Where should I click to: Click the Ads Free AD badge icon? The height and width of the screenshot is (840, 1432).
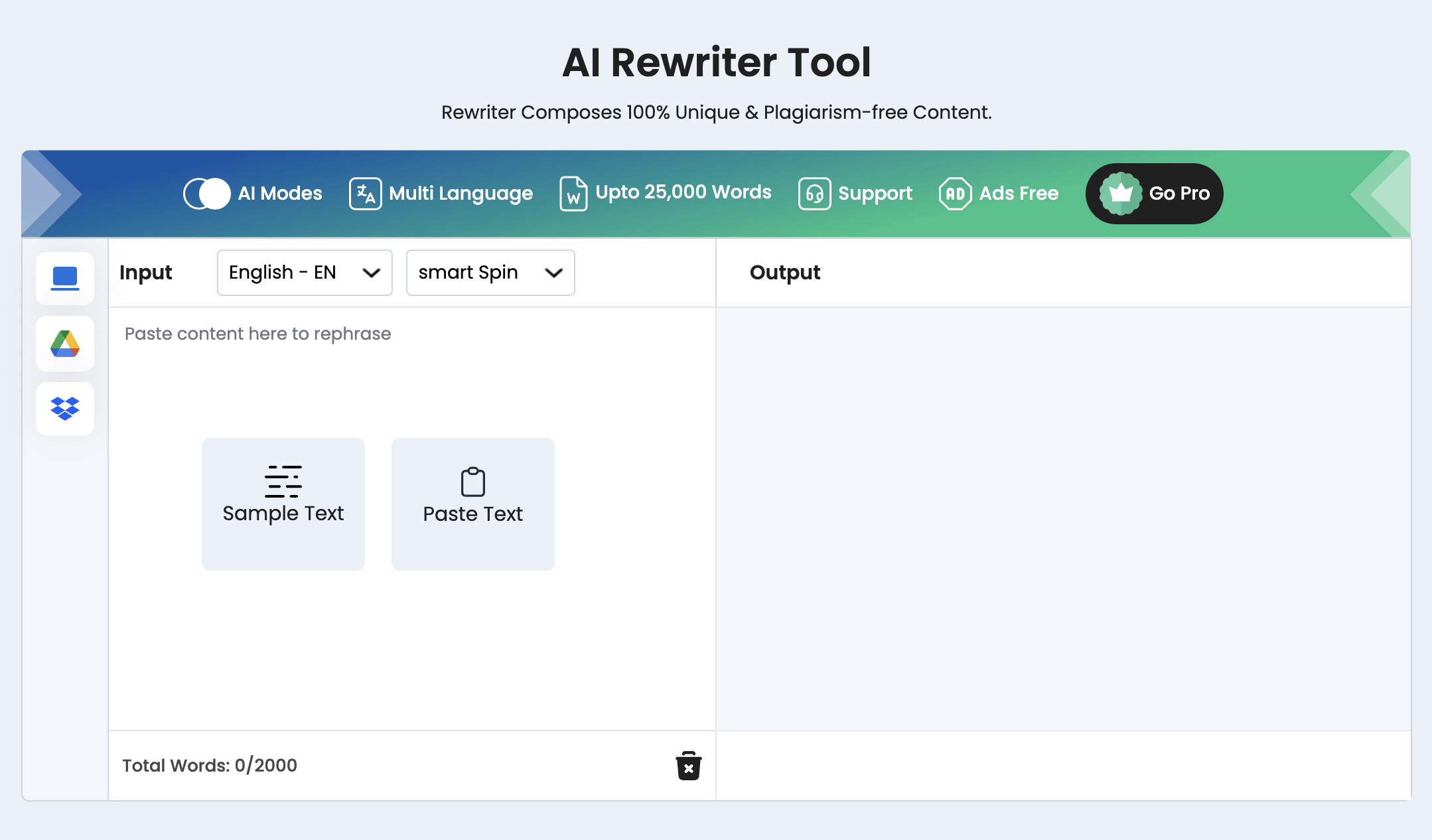click(955, 194)
